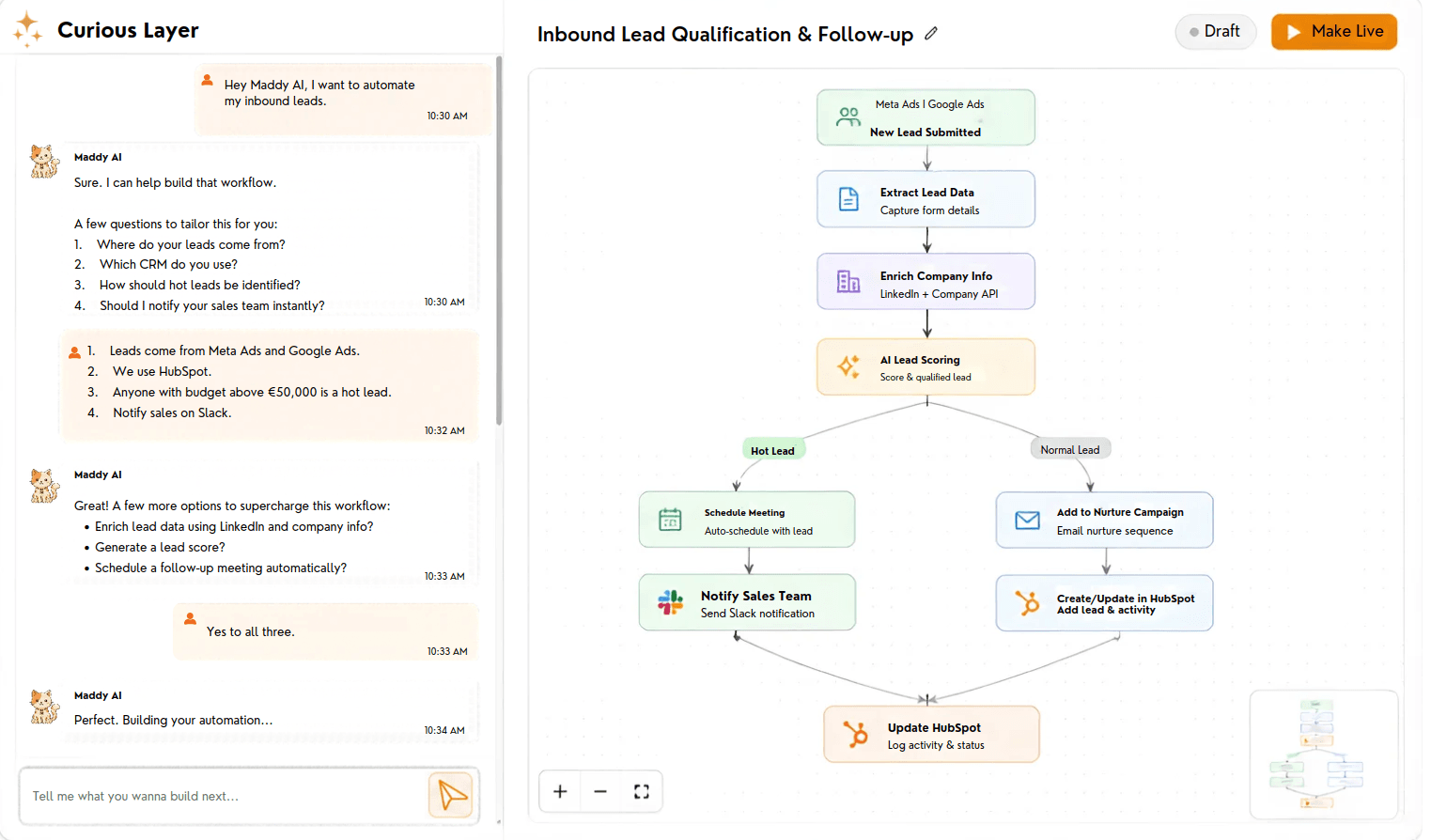Screen dimensions: 1431x840
Task: Click 'LinkedIn + Company API' subtitle
Action: (x=939, y=294)
